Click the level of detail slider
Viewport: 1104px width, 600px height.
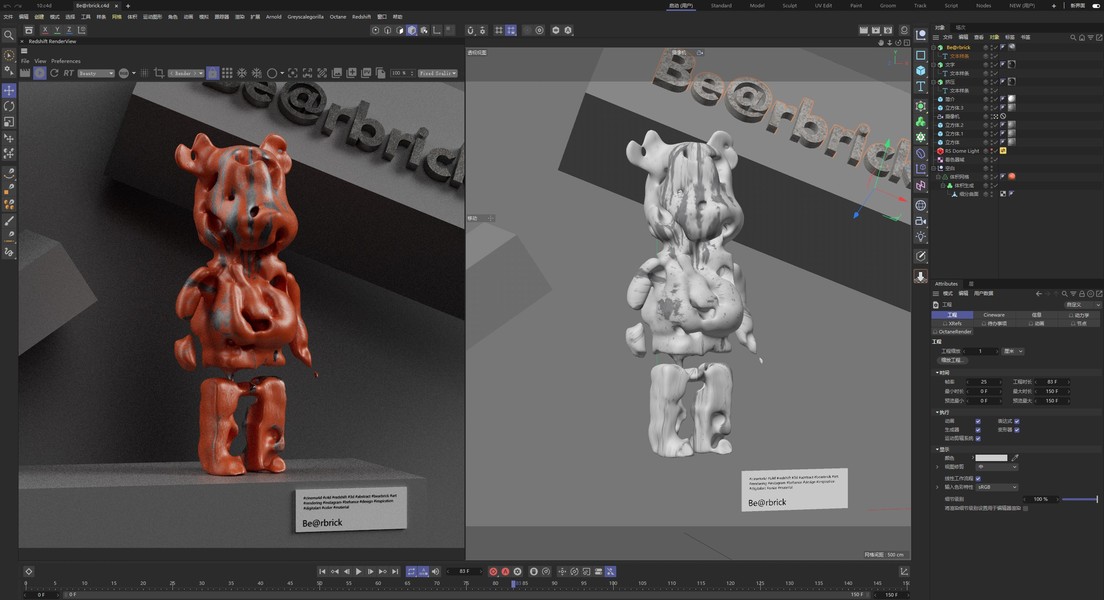point(1079,499)
